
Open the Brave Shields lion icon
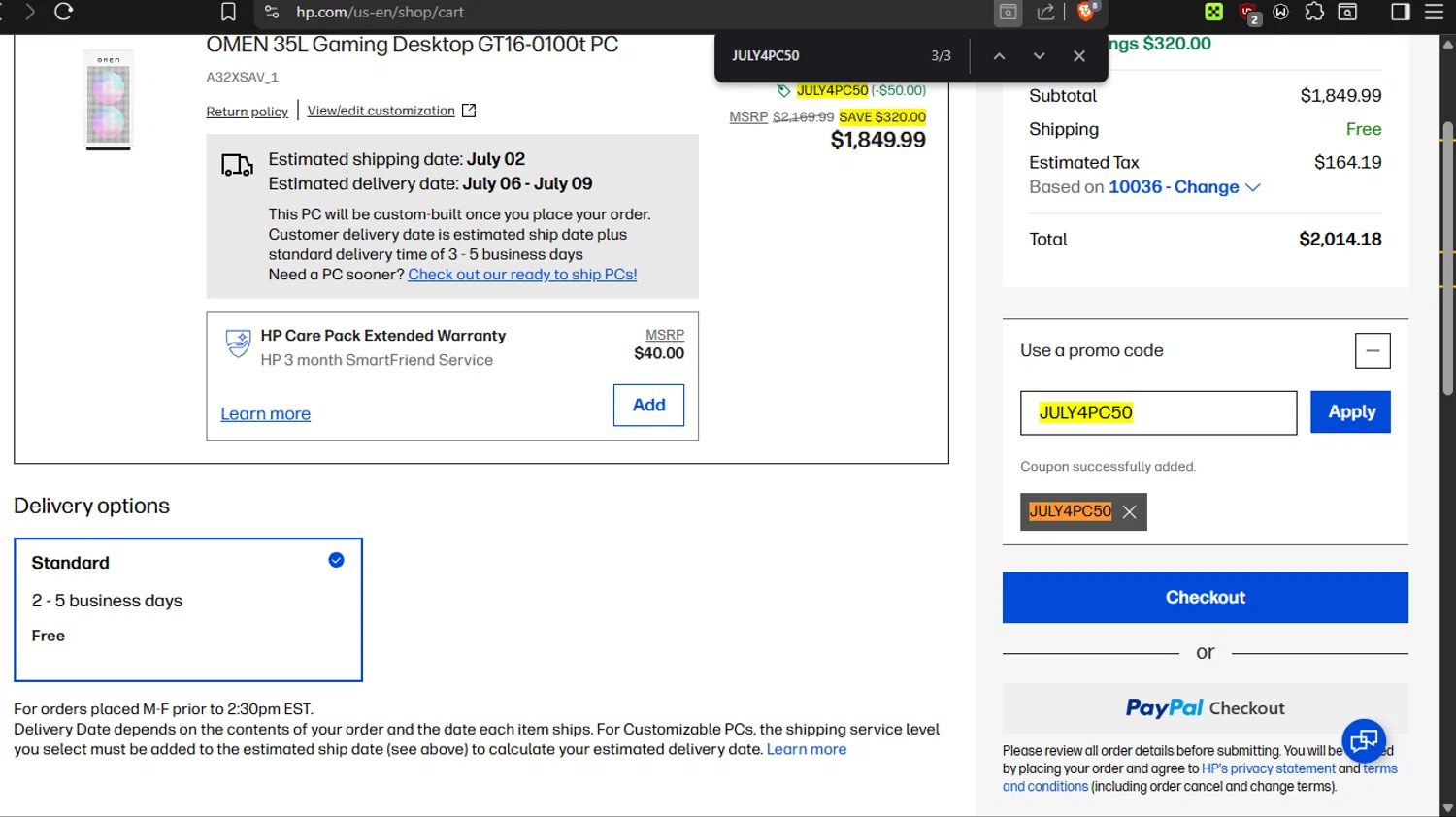tap(1087, 12)
